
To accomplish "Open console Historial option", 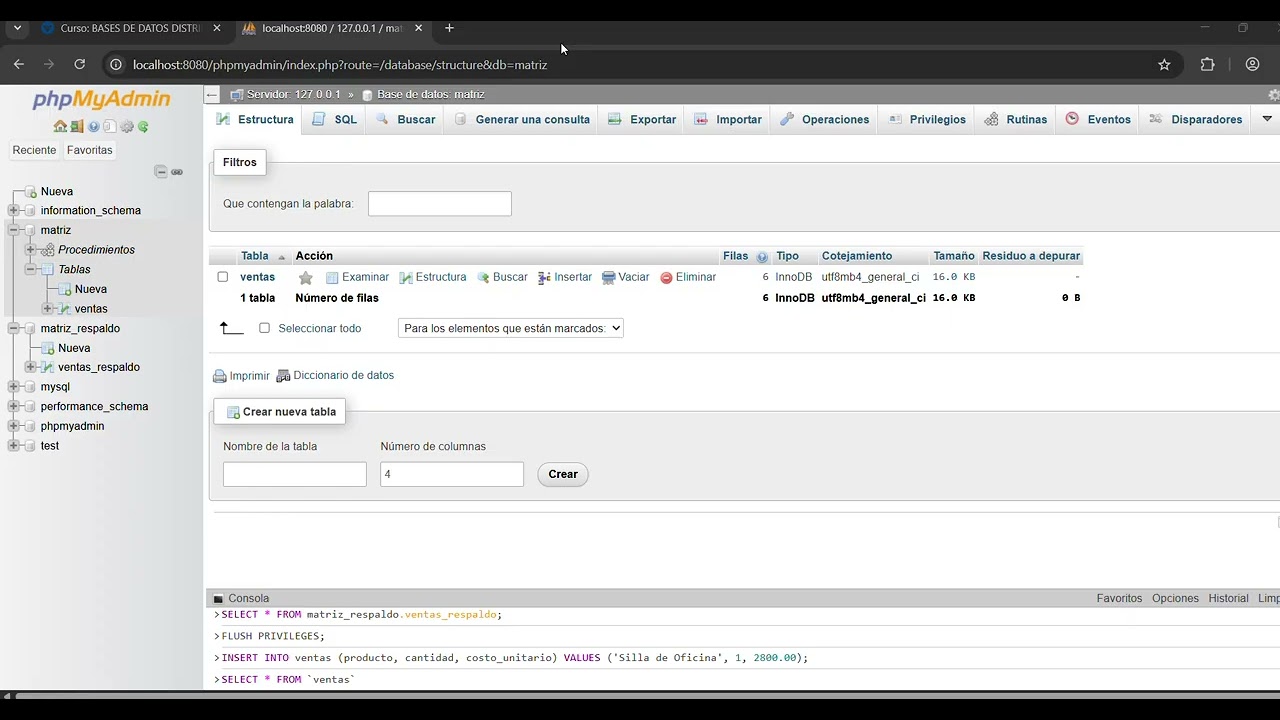I will click(x=1228, y=598).
